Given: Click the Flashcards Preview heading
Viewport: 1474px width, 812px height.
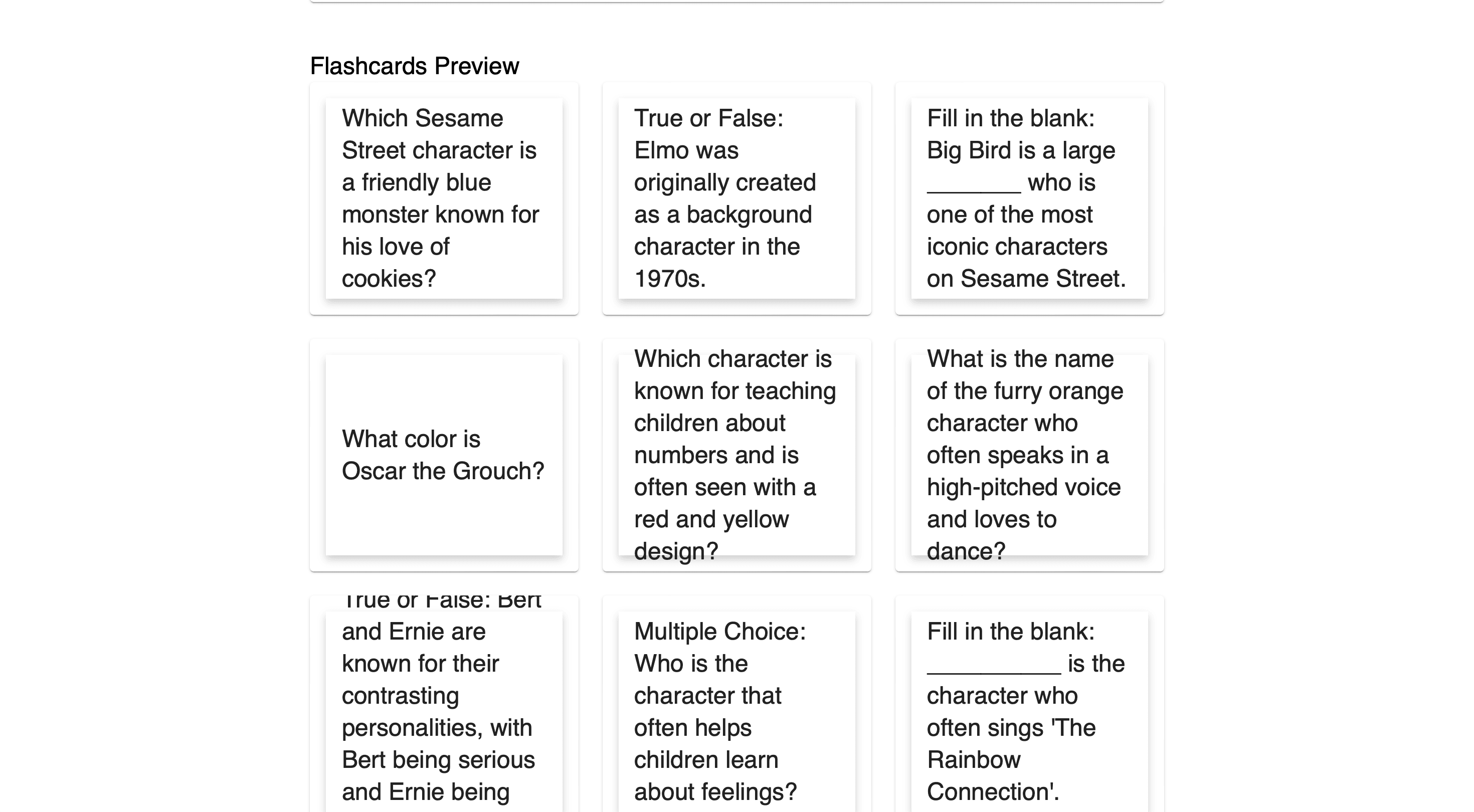Looking at the screenshot, I should (414, 66).
